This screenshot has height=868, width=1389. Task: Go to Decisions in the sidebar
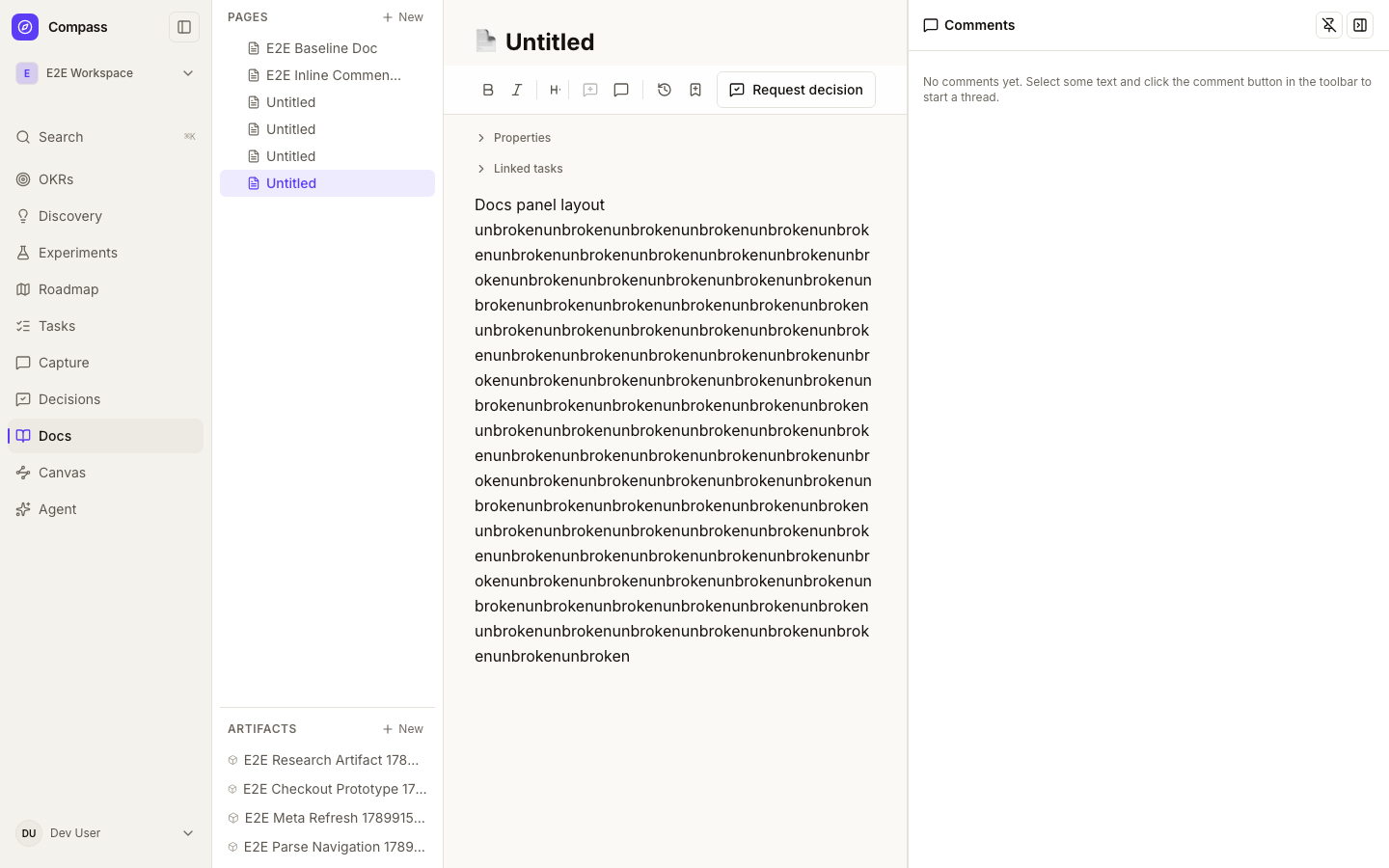106,399
